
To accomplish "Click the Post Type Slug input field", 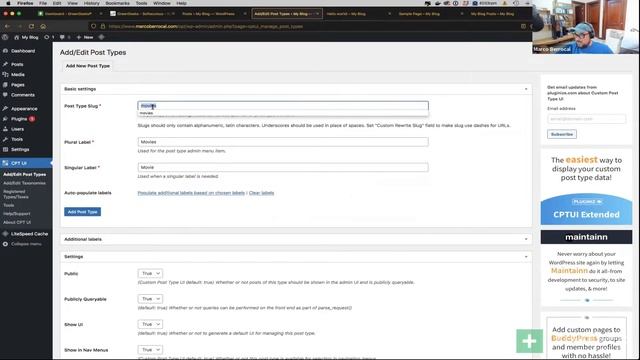I will tap(283, 106).
